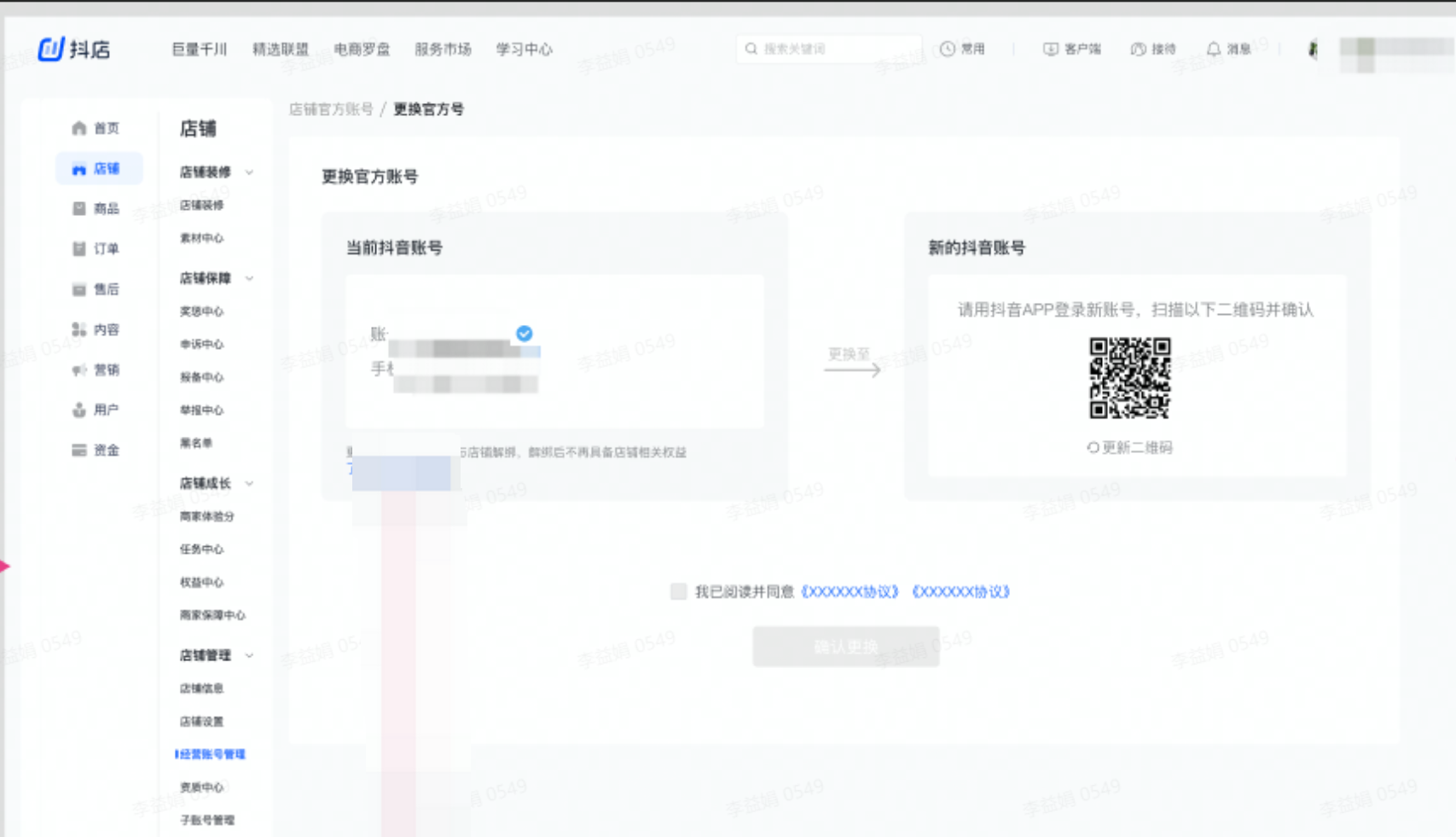Collapse the 店铺管理 section chevron
Screen dimensions: 1456x837
pyautogui.click(x=249, y=656)
